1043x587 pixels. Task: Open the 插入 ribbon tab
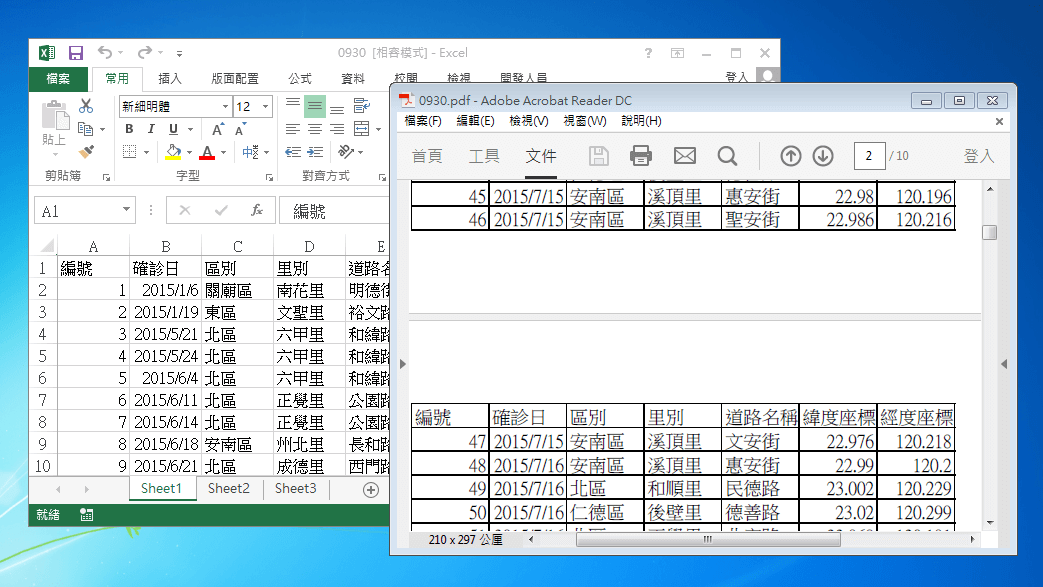[170, 78]
